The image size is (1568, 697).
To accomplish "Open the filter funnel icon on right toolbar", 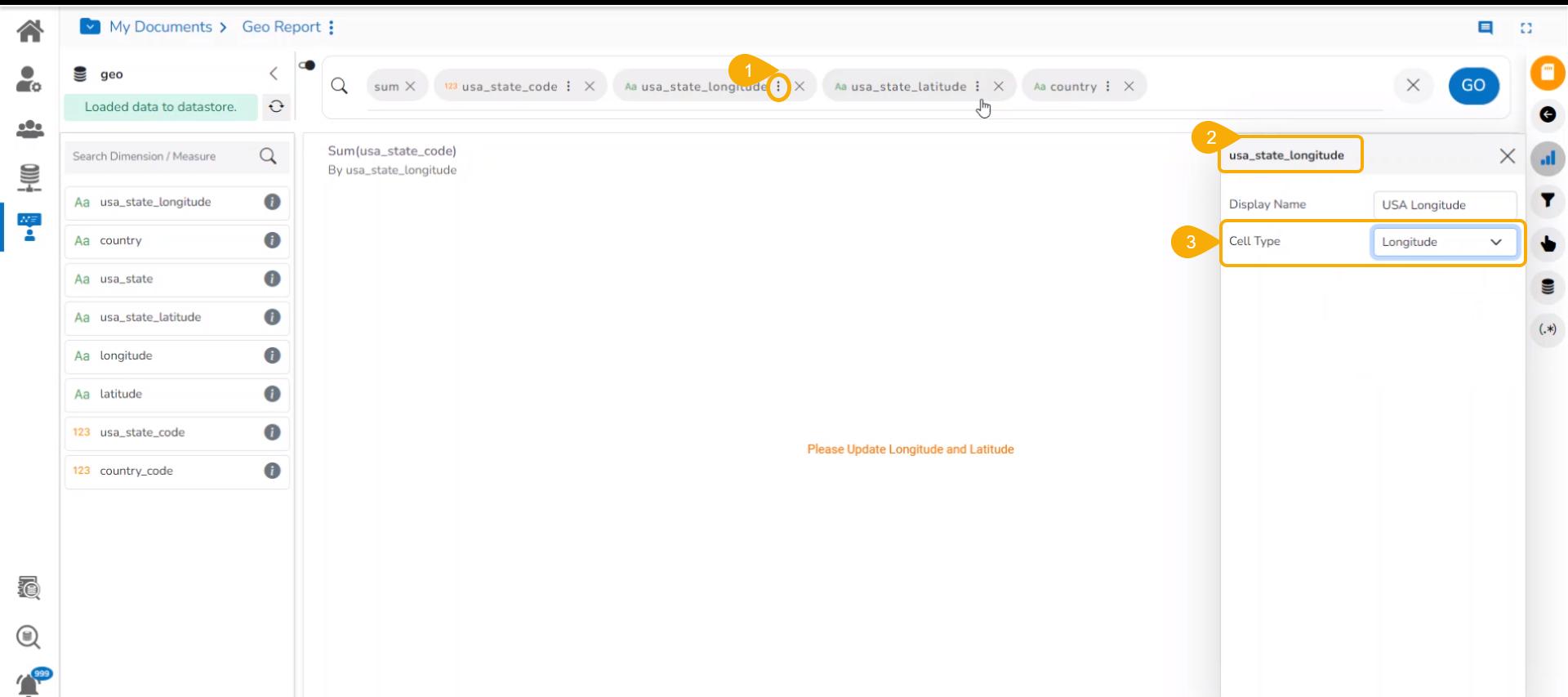I will click(x=1548, y=200).
